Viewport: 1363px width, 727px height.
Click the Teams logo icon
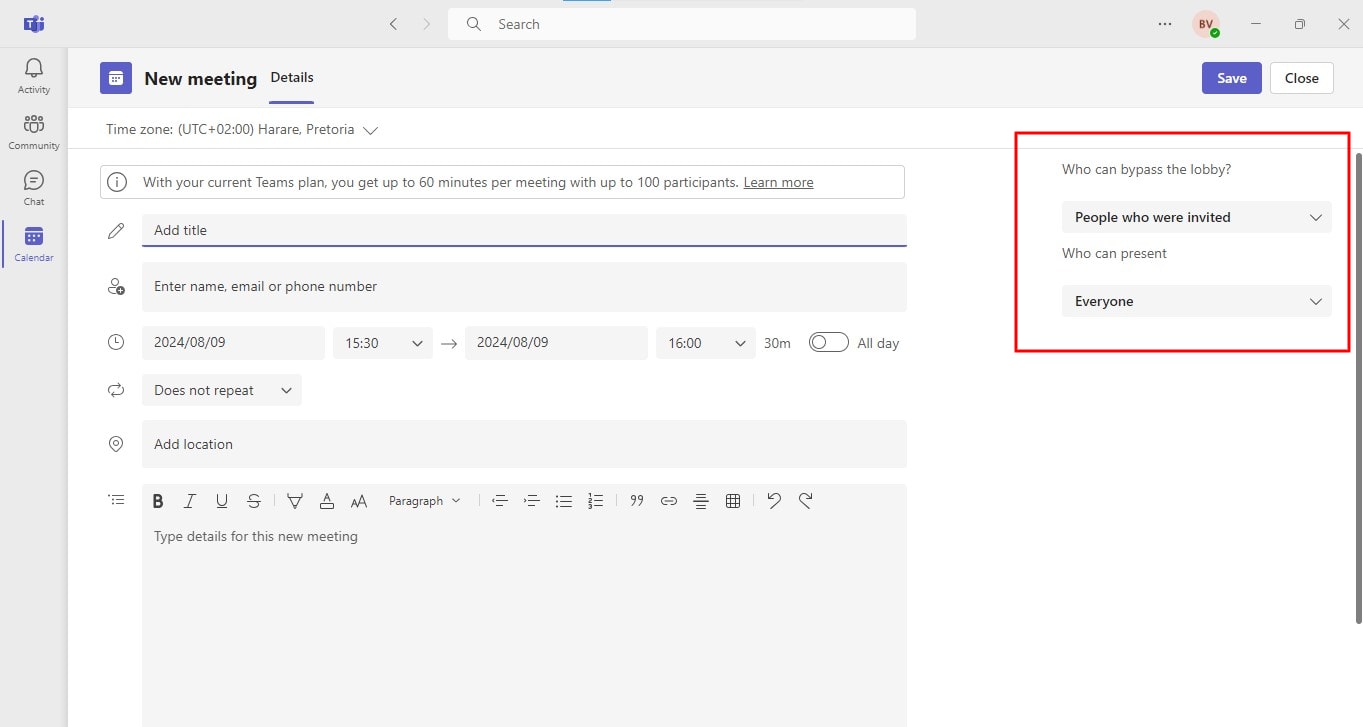(34, 24)
